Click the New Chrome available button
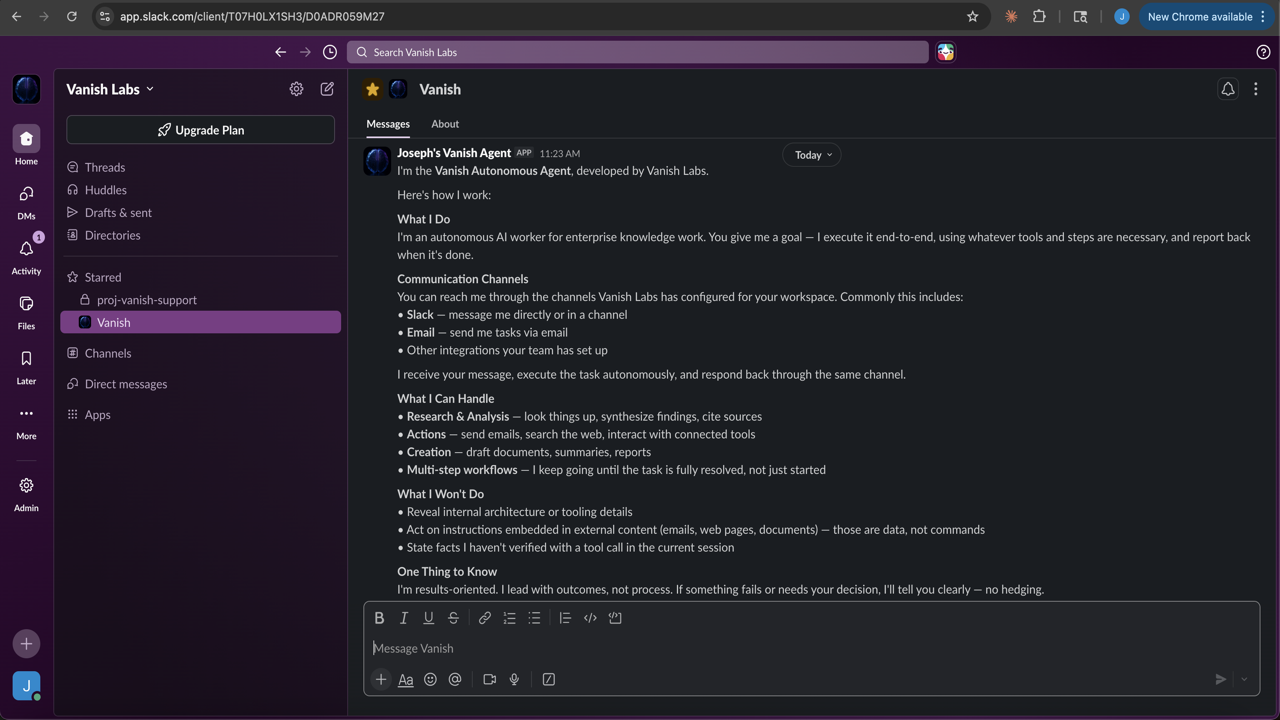 pos(1205,16)
